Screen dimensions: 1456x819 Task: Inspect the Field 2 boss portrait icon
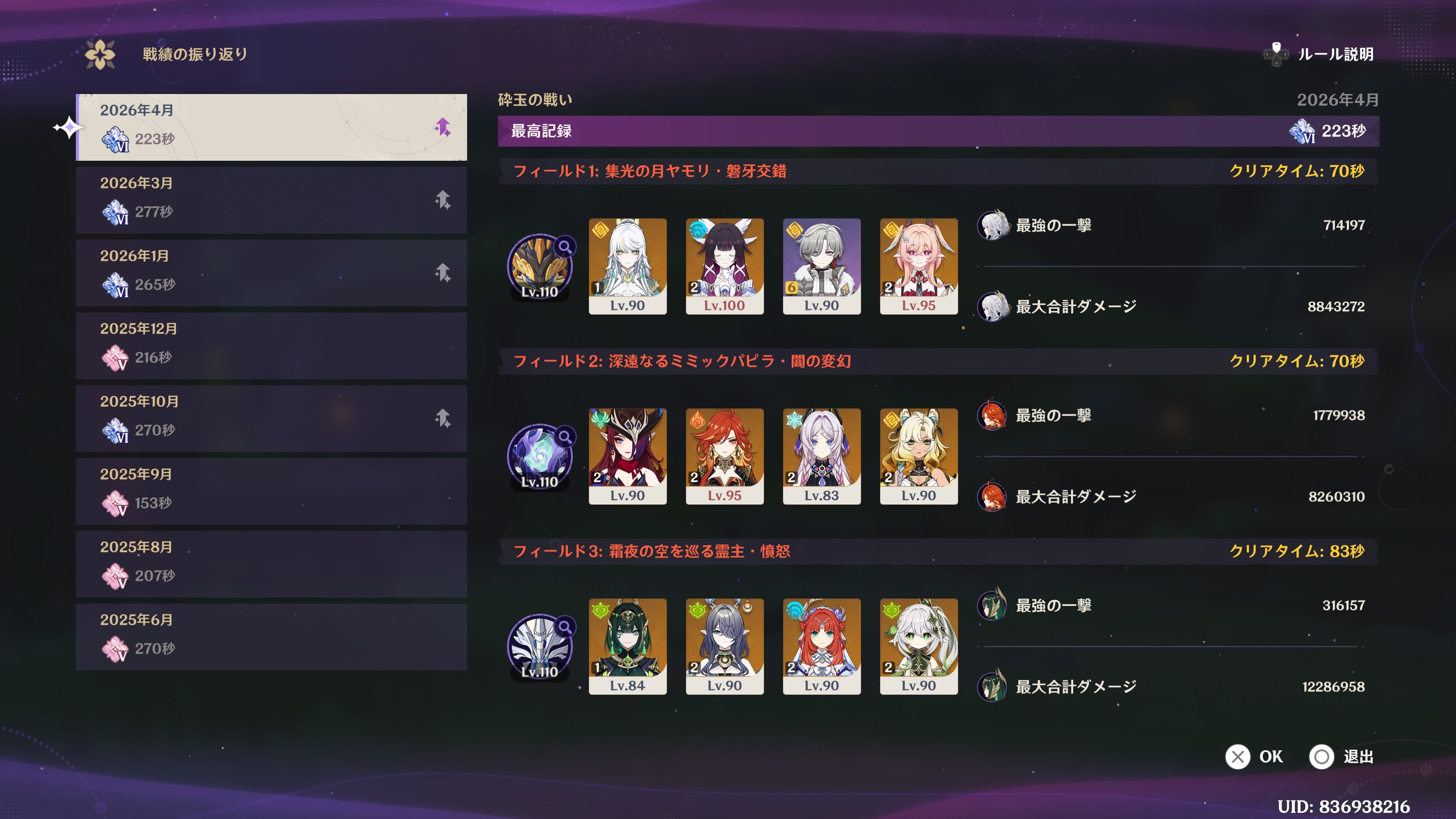540,456
